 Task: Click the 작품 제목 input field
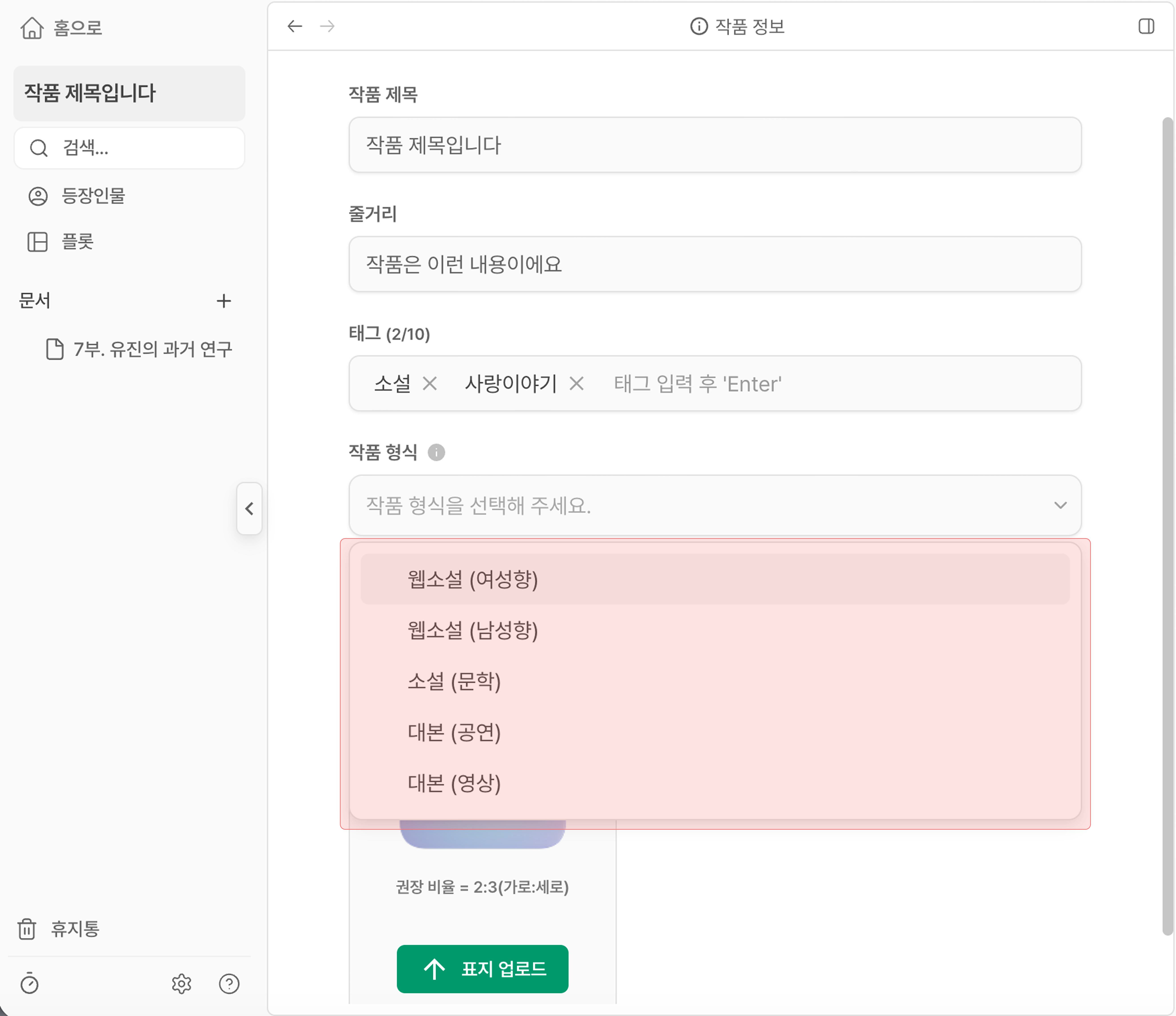coord(715,145)
